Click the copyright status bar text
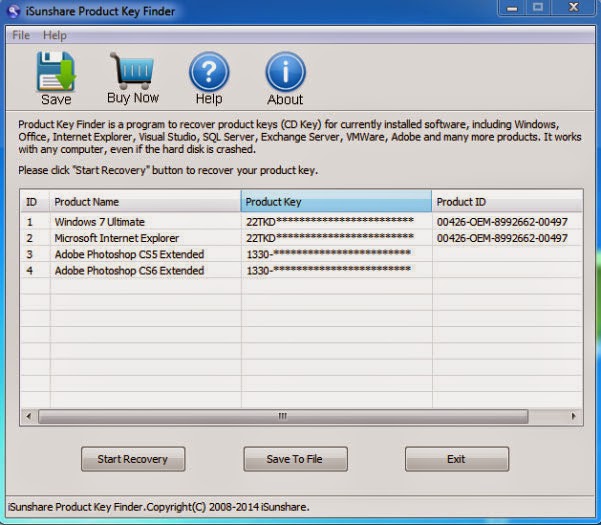 tap(158, 507)
